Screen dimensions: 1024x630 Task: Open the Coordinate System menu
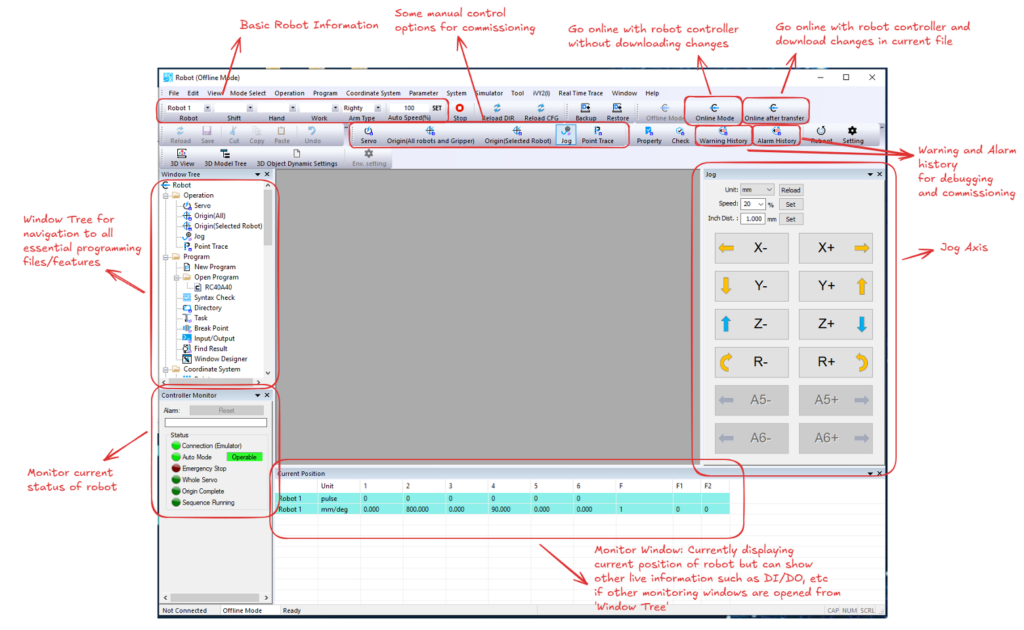[x=373, y=93]
